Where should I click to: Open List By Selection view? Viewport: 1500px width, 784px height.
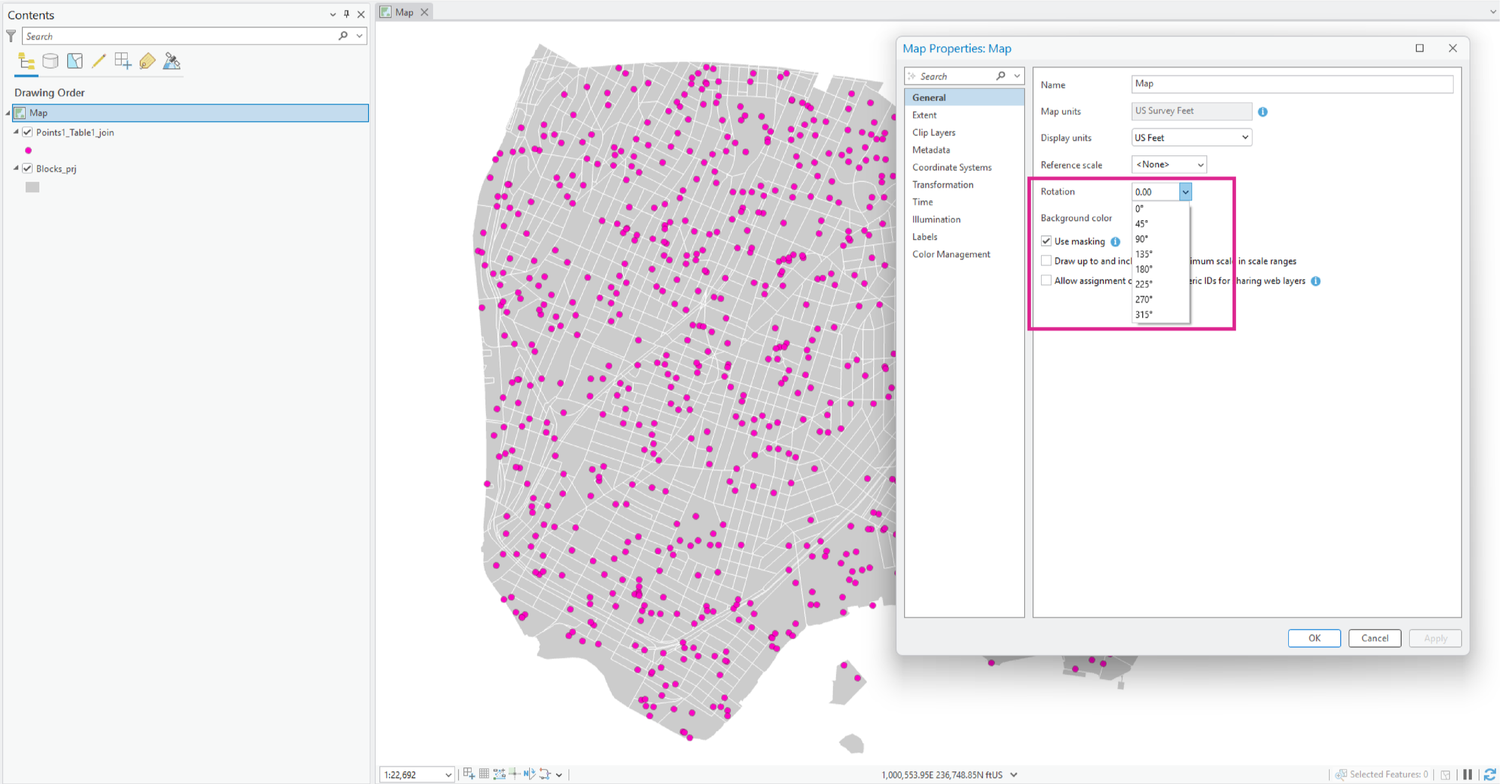(x=75, y=60)
